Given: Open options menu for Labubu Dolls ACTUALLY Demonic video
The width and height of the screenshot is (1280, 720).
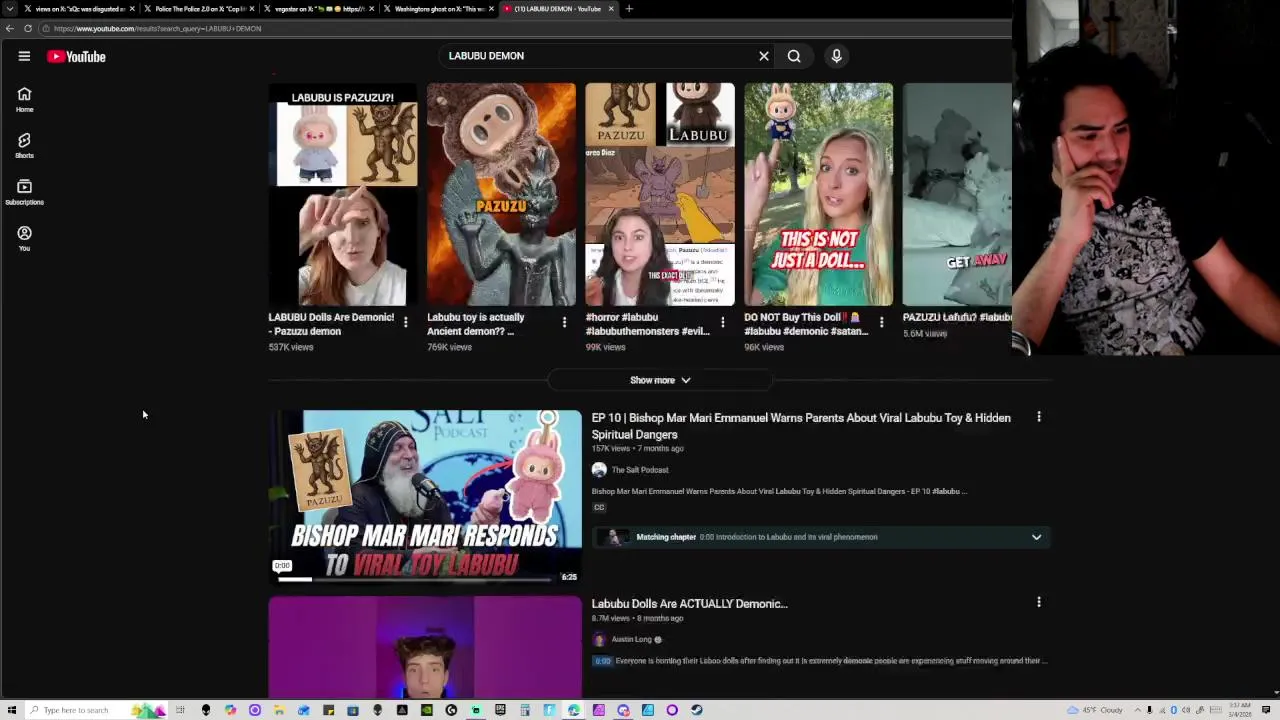Looking at the screenshot, I should click(x=1039, y=602).
